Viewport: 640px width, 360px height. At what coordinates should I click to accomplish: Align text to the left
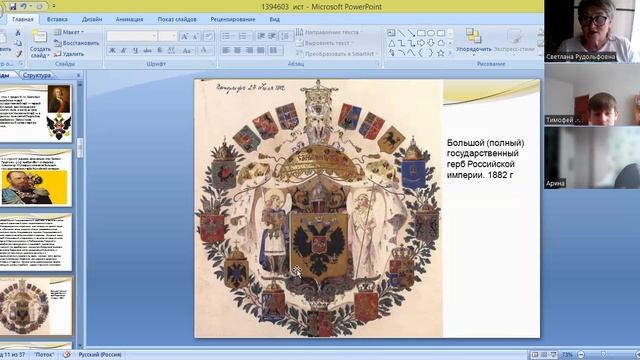point(227,50)
